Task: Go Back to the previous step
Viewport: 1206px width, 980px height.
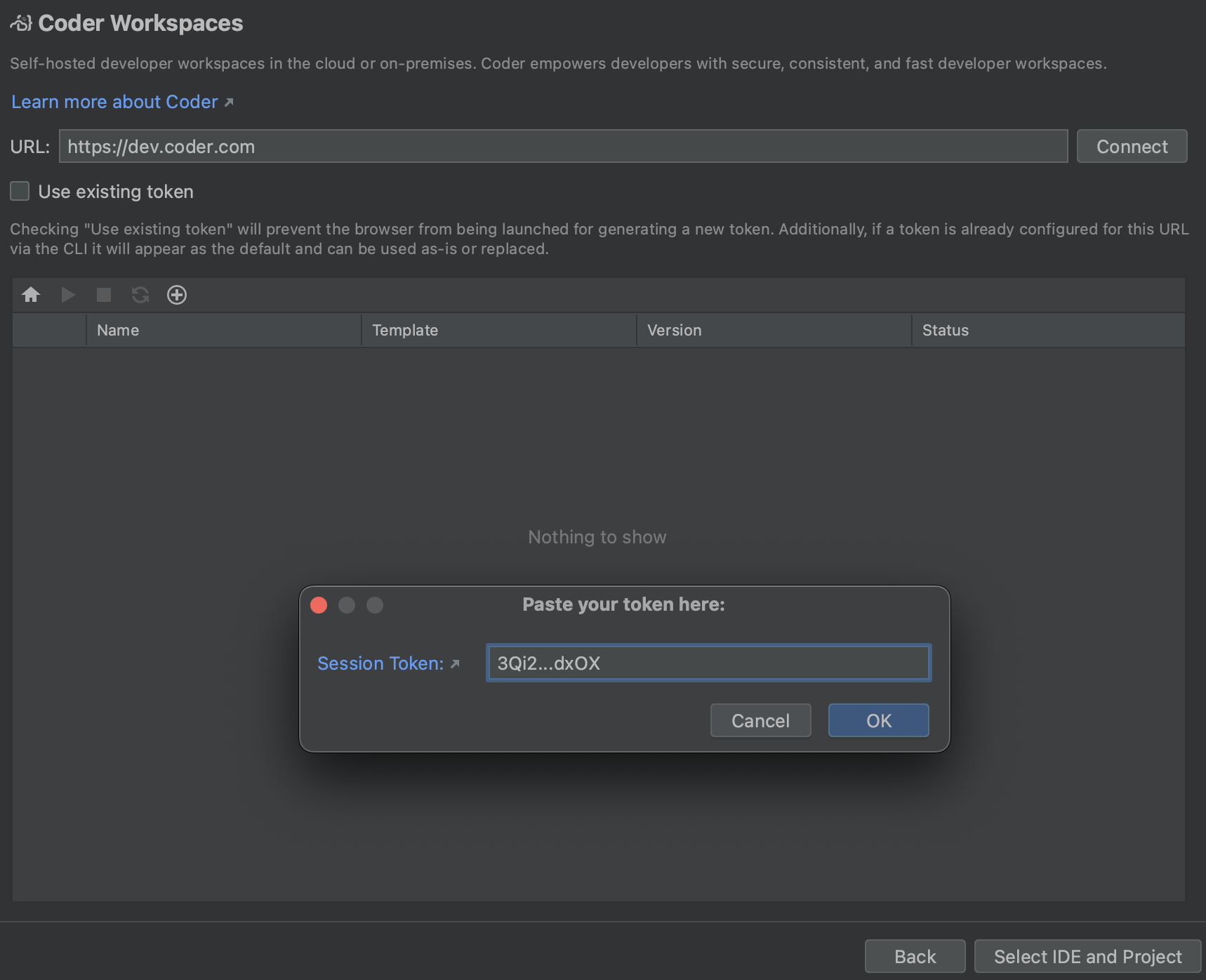Action: click(915, 956)
